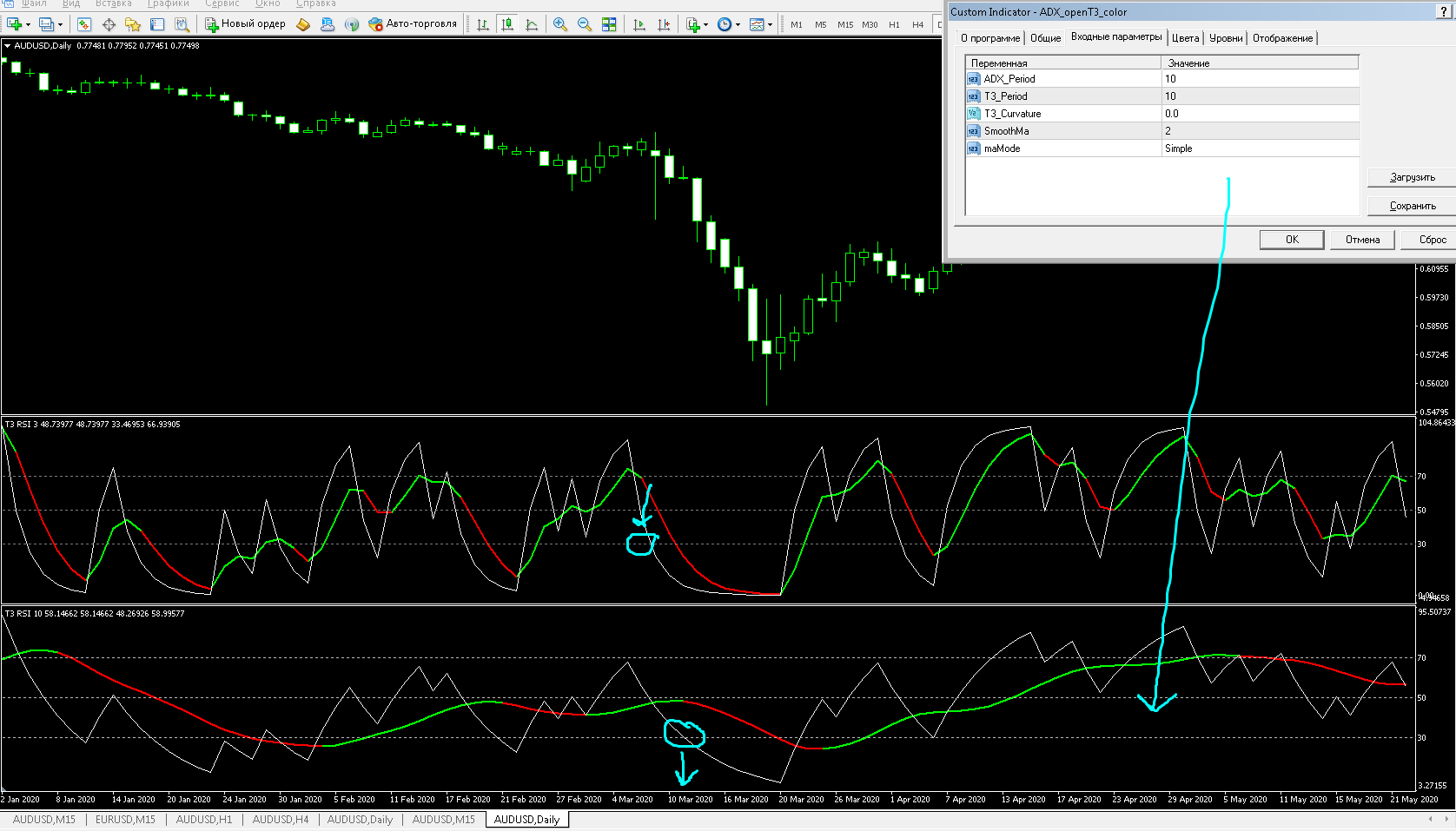Open the Market Watch panel icon
The width and height of the screenshot is (1456, 831).
[x=83, y=24]
